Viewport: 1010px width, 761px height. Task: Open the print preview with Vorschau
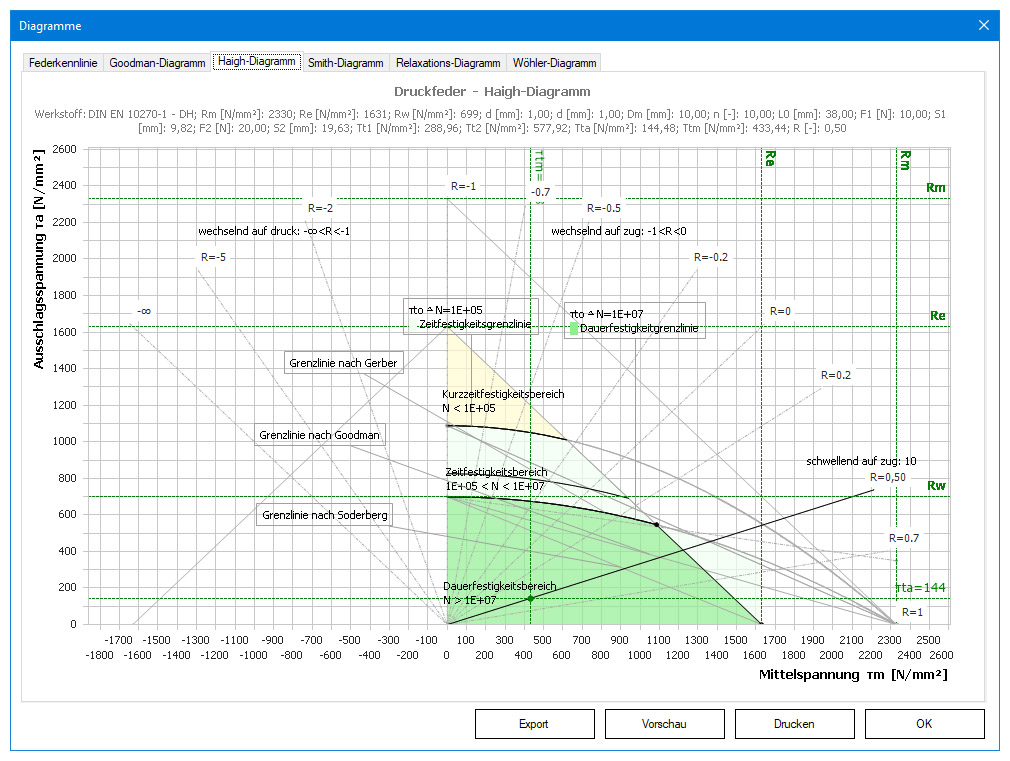[664, 724]
